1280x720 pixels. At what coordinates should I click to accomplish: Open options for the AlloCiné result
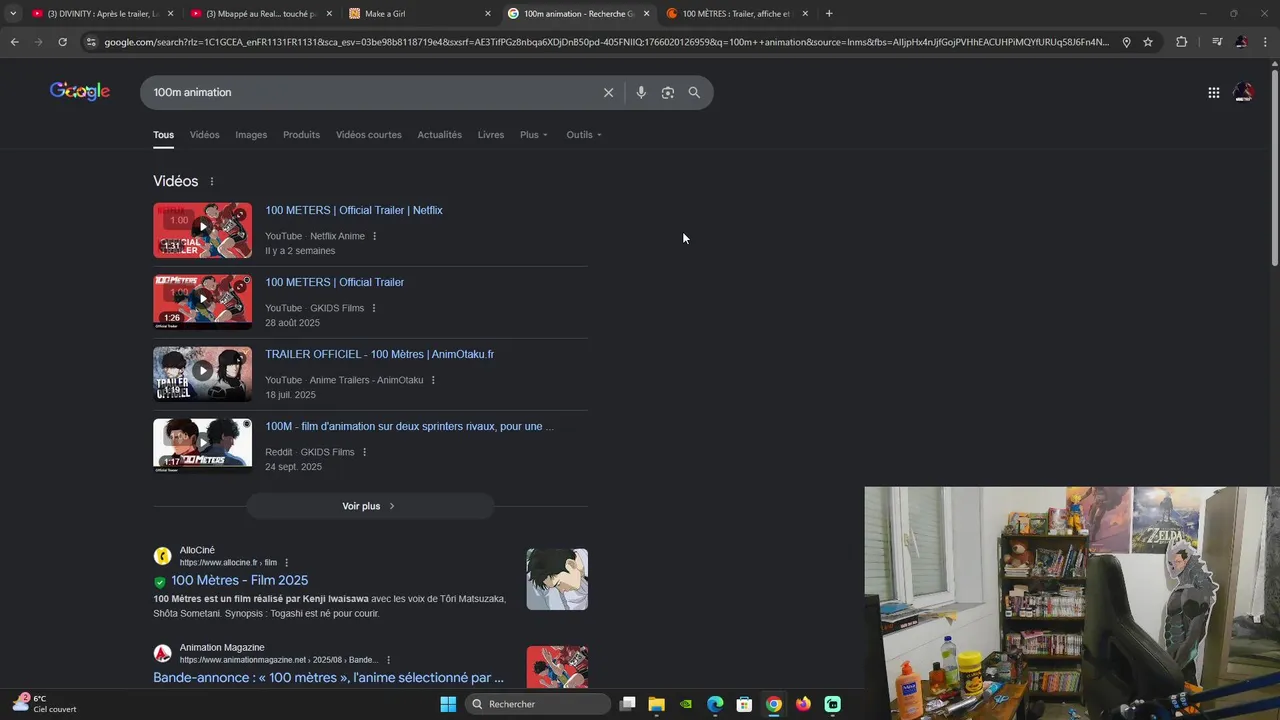(x=287, y=563)
